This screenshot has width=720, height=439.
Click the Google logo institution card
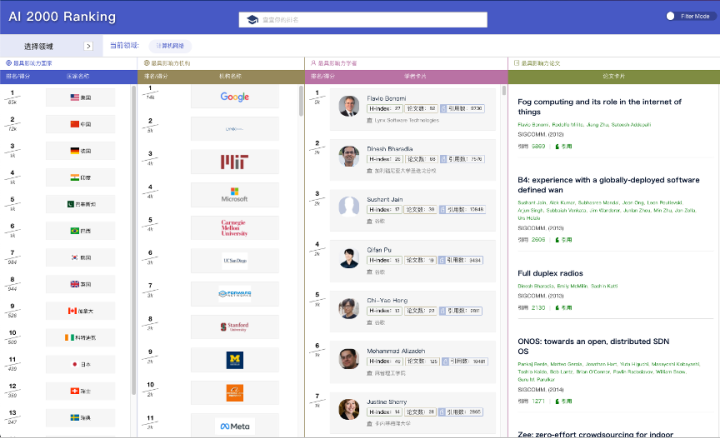pyautogui.click(x=235, y=96)
